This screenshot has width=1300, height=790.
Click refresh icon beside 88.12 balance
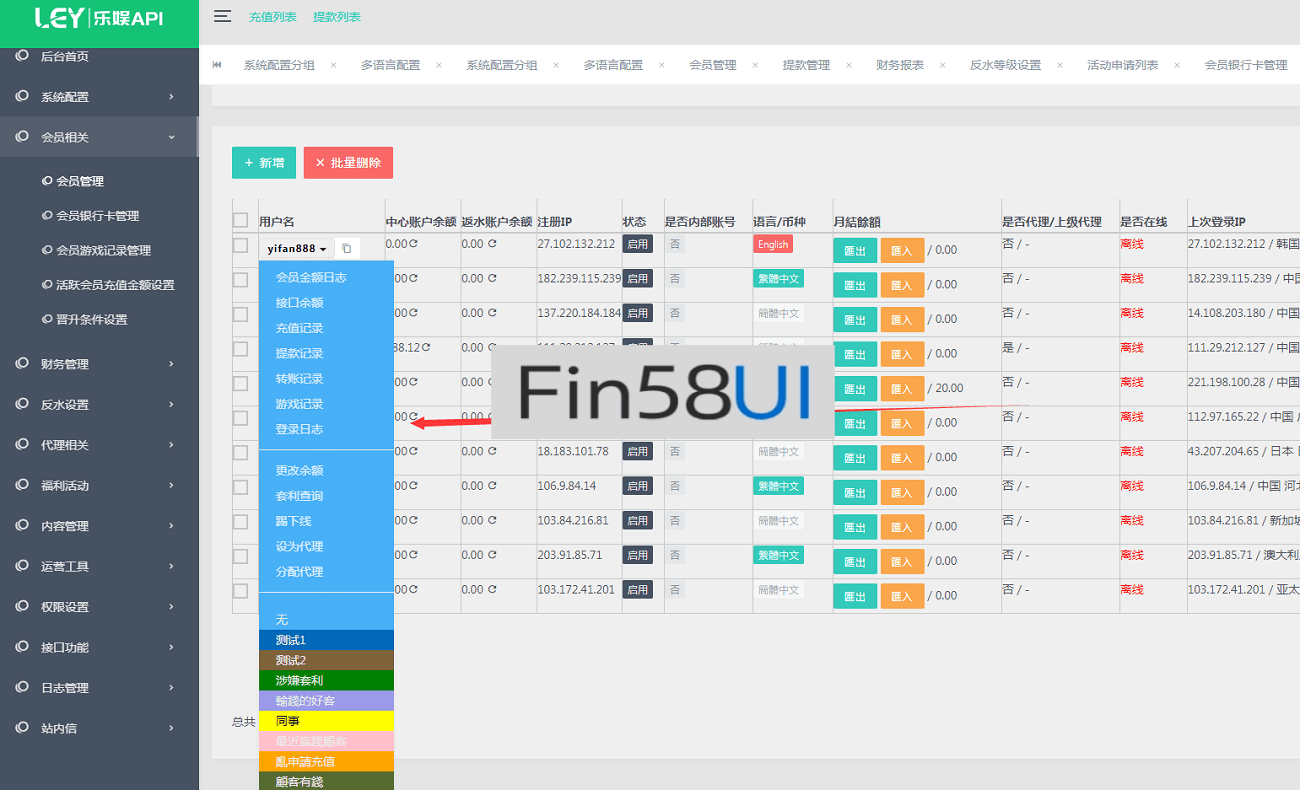tap(426, 348)
